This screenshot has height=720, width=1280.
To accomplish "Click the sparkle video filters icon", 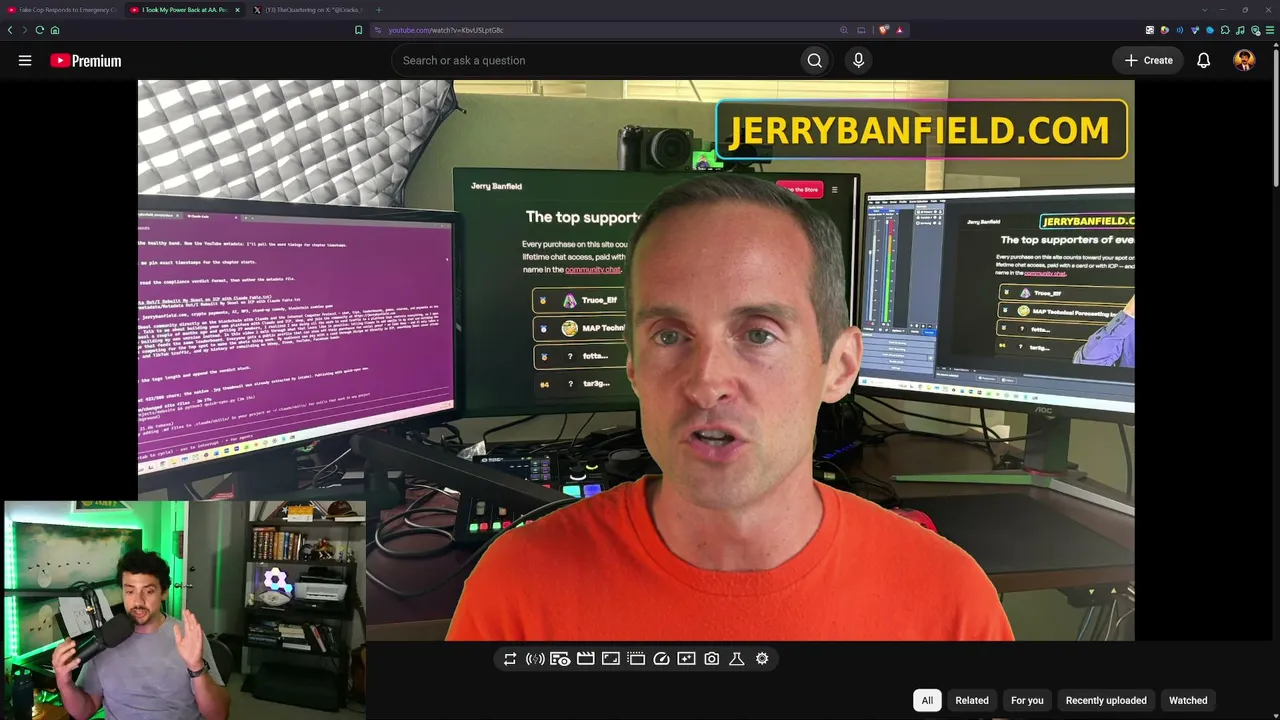I will coord(686,659).
